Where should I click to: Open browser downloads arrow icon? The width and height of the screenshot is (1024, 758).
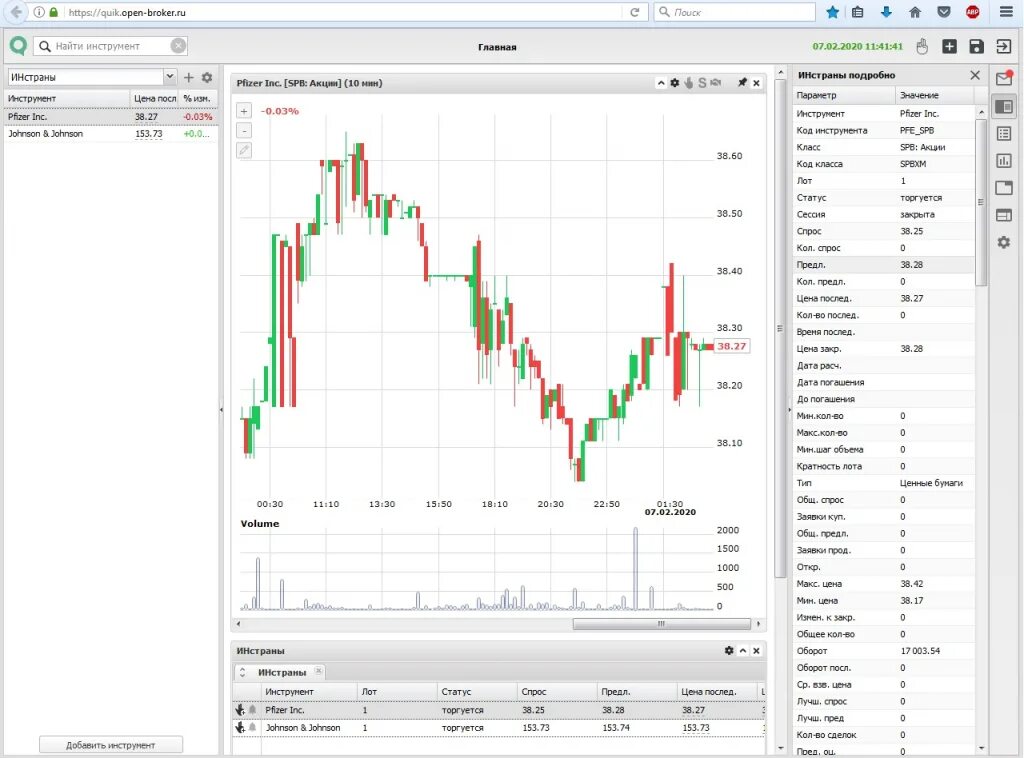(886, 12)
